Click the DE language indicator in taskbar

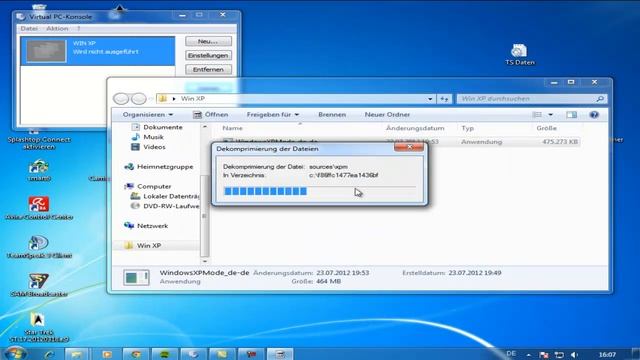point(511,354)
